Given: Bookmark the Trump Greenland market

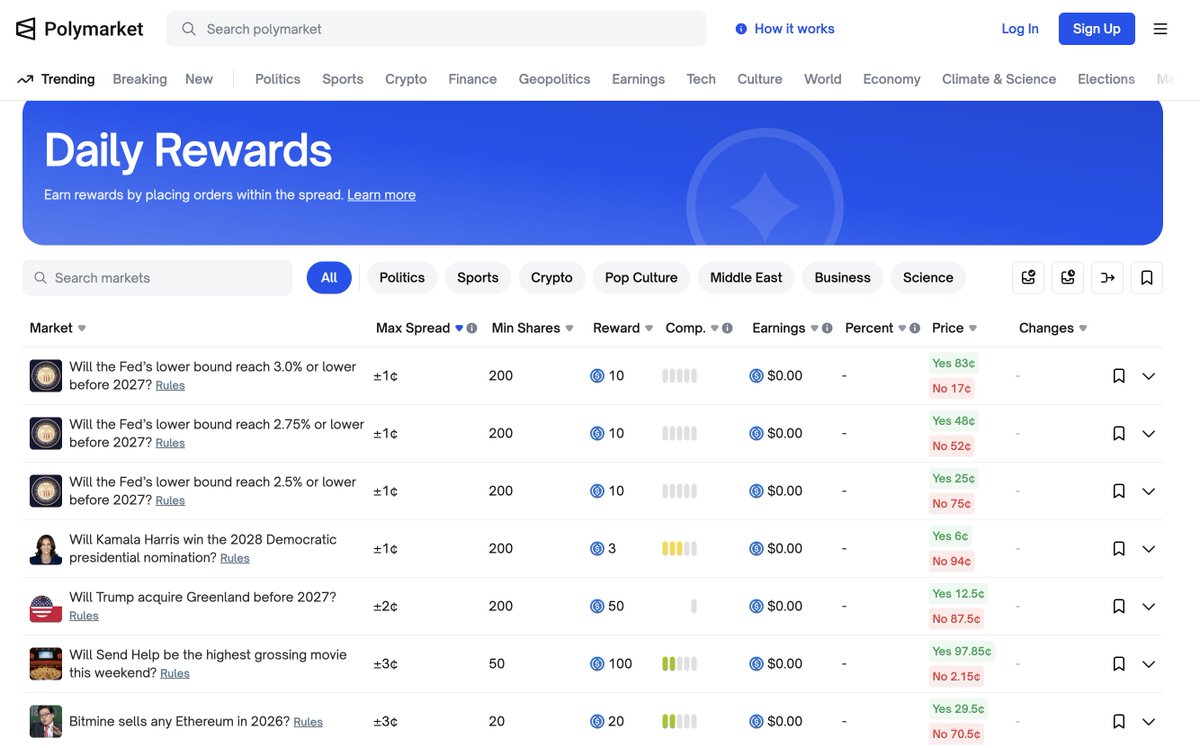Looking at the screenshot, I should click(1119, 606).
